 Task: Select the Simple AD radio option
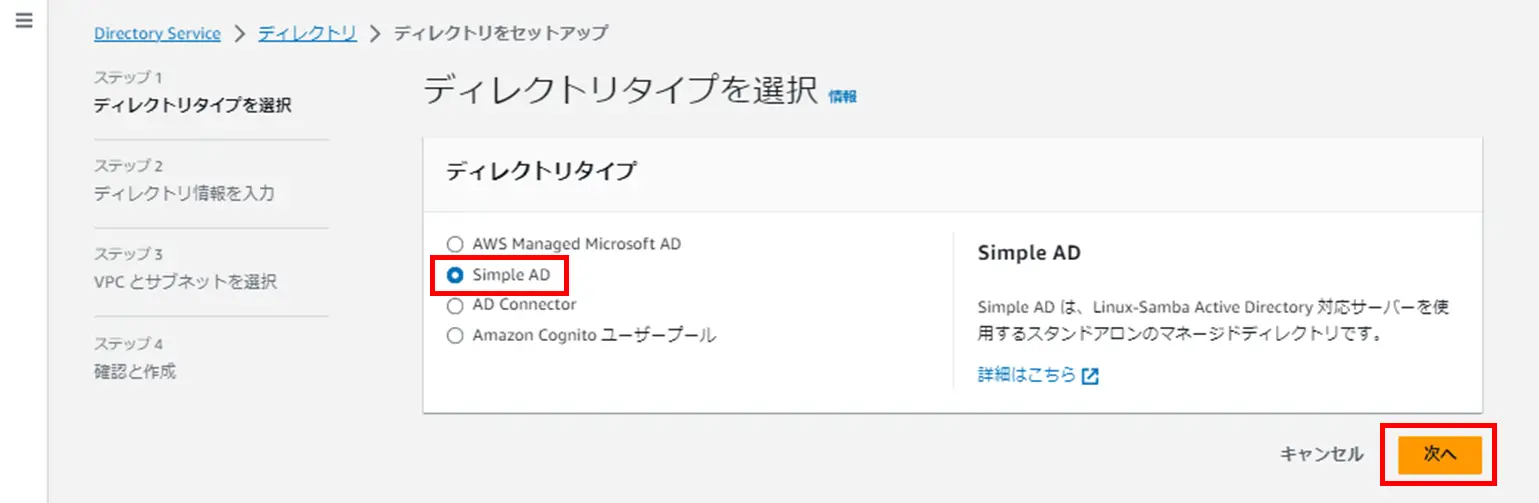(x=455, y=275)
